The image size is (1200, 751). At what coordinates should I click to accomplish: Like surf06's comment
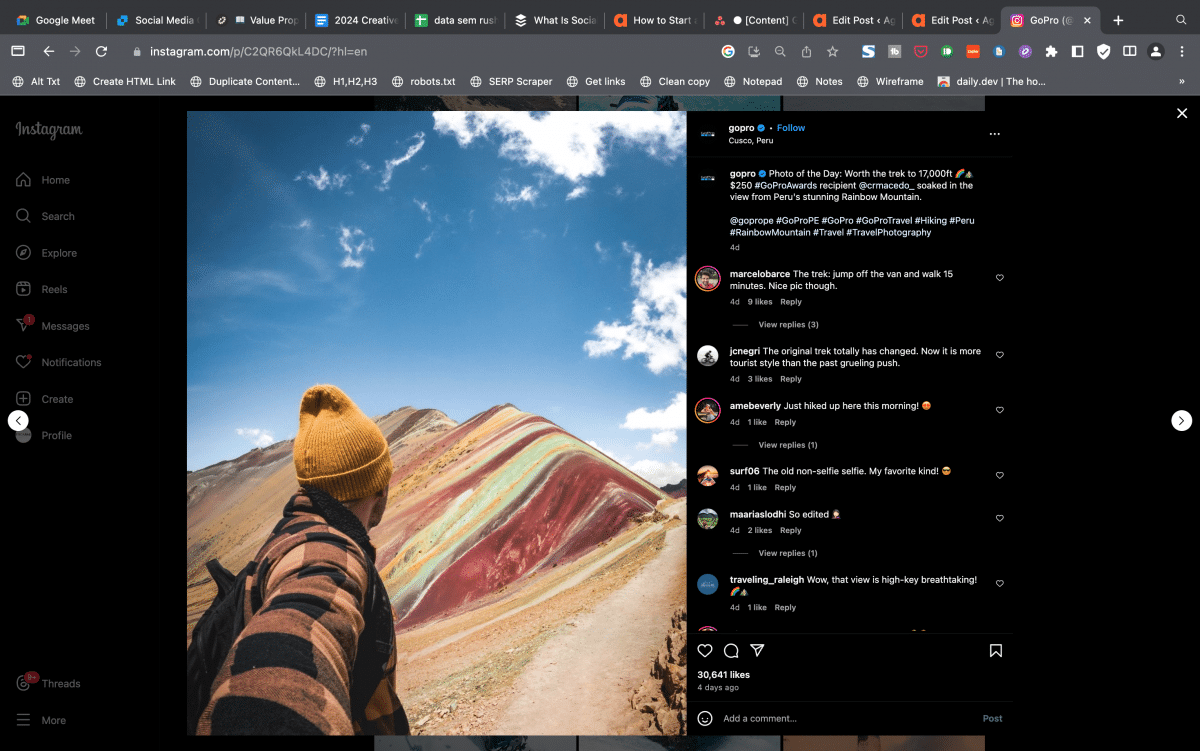[1000, 475]
